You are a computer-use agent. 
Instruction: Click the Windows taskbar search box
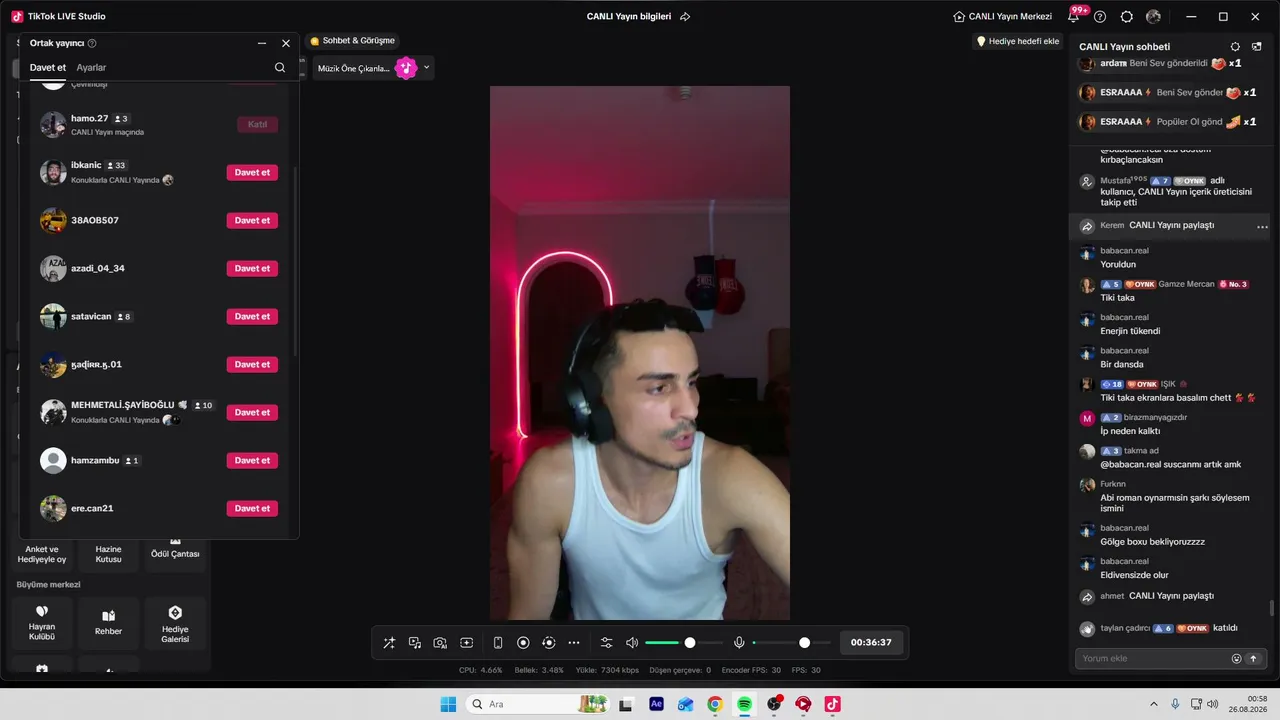click(538, 704)
